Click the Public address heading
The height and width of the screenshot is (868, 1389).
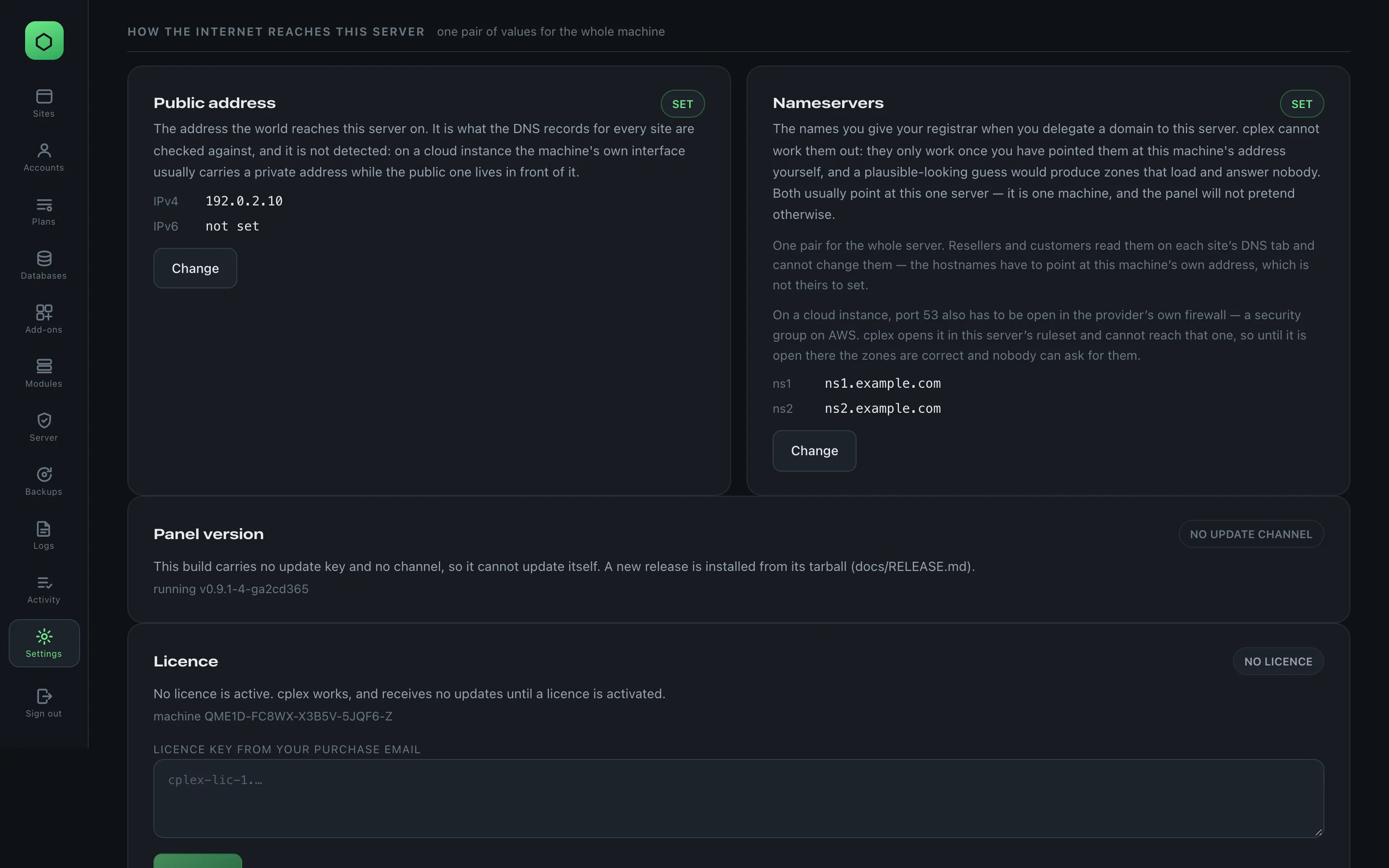click(x=214, y=103)
